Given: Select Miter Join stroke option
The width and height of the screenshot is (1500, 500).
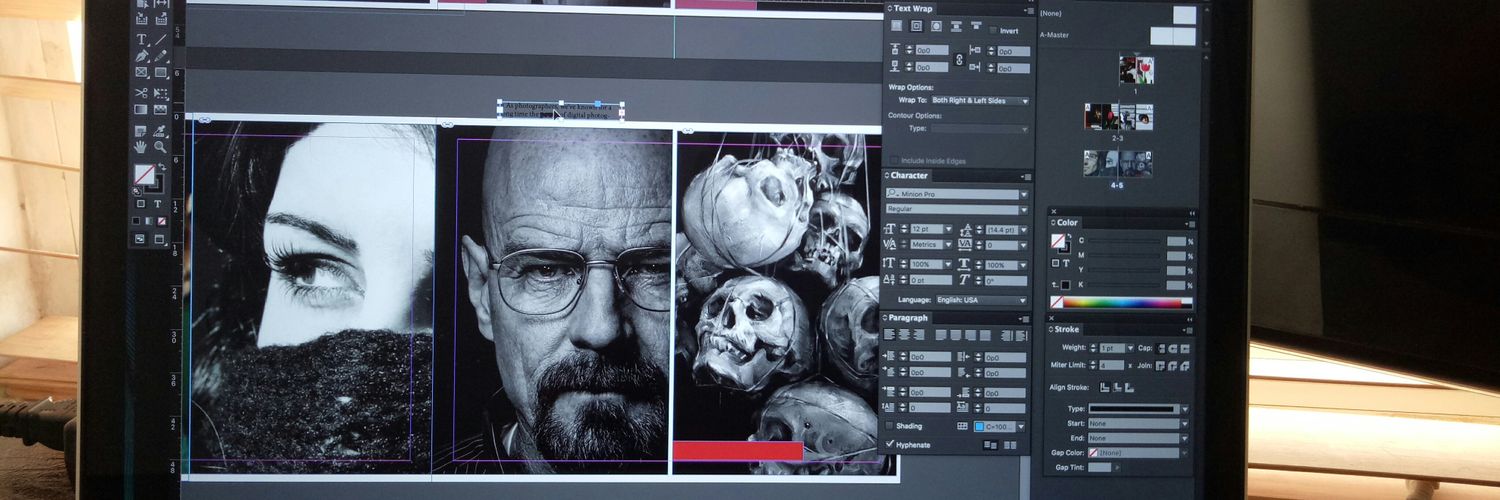Looking at the screenshot, I should (x=1160, y=365).
